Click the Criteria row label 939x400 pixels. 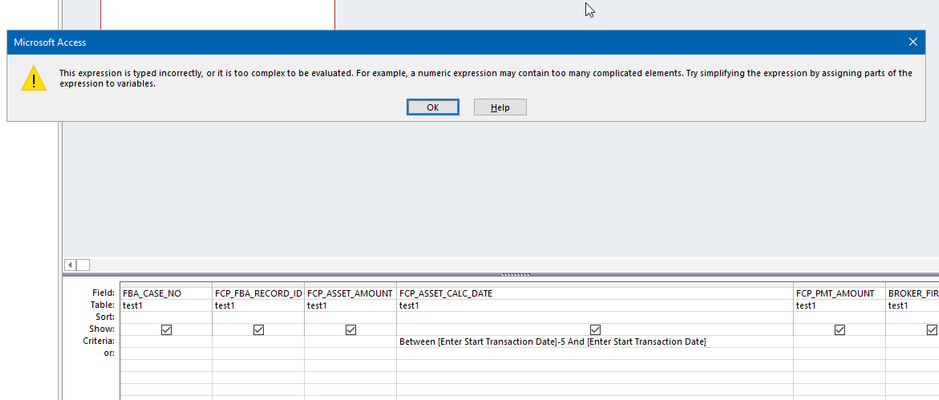99,341
